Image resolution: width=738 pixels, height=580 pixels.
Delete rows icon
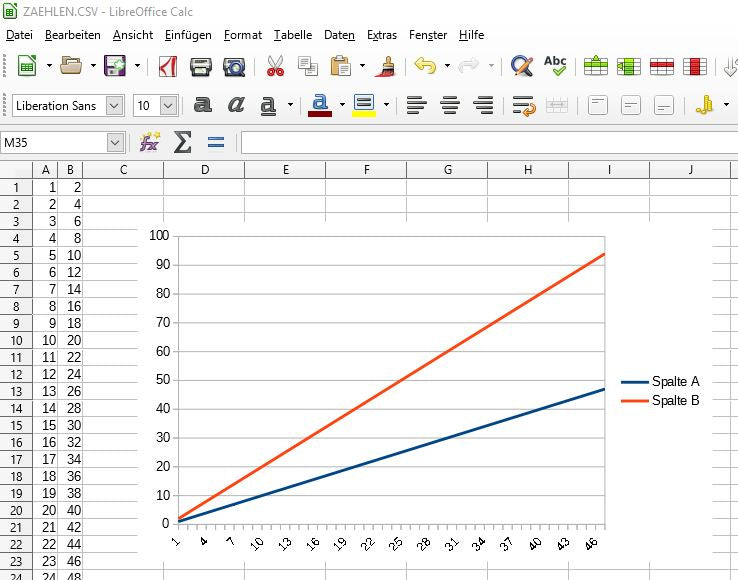[662, 66]
